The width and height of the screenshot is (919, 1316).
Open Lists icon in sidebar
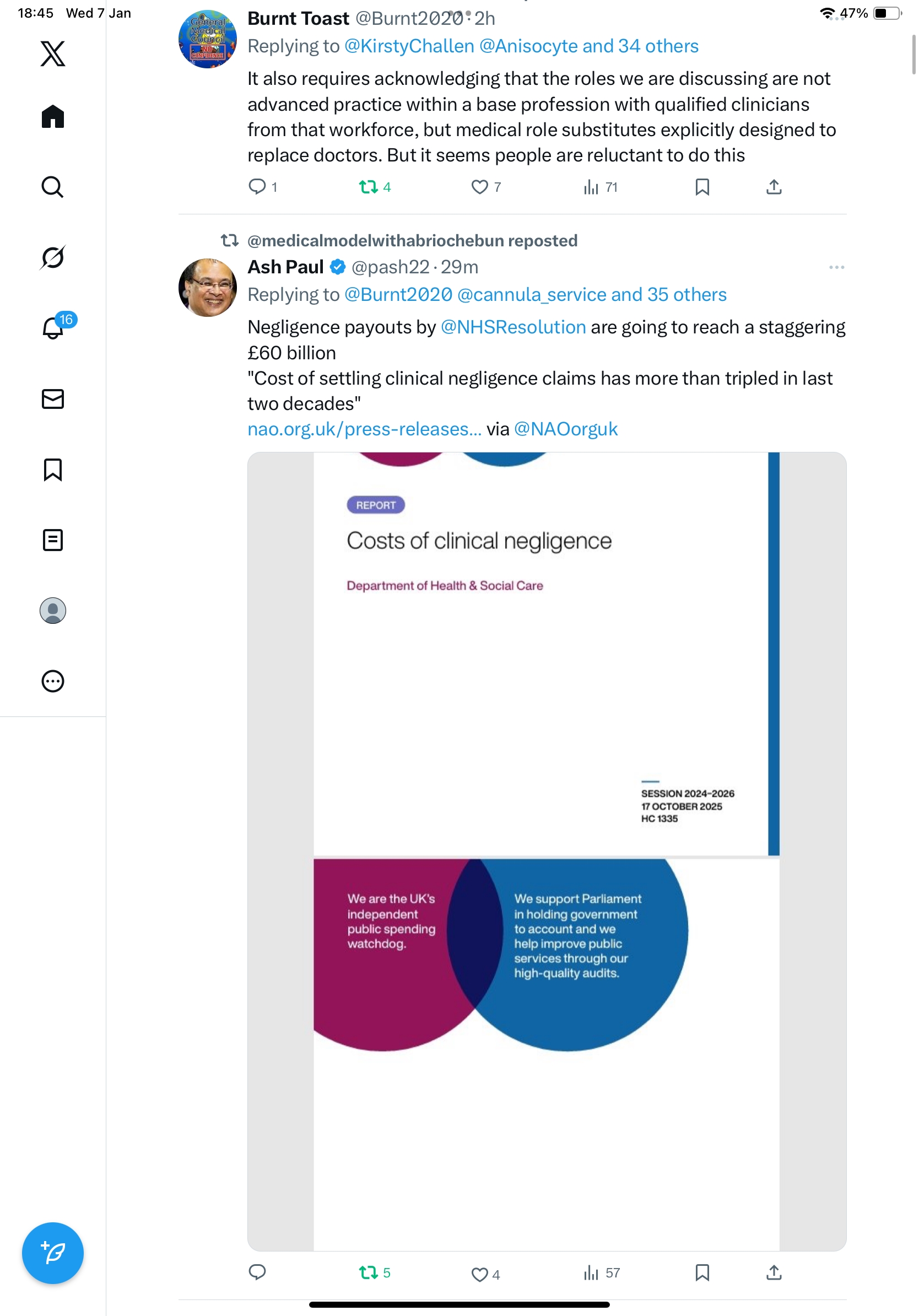[x=53, y=540]
